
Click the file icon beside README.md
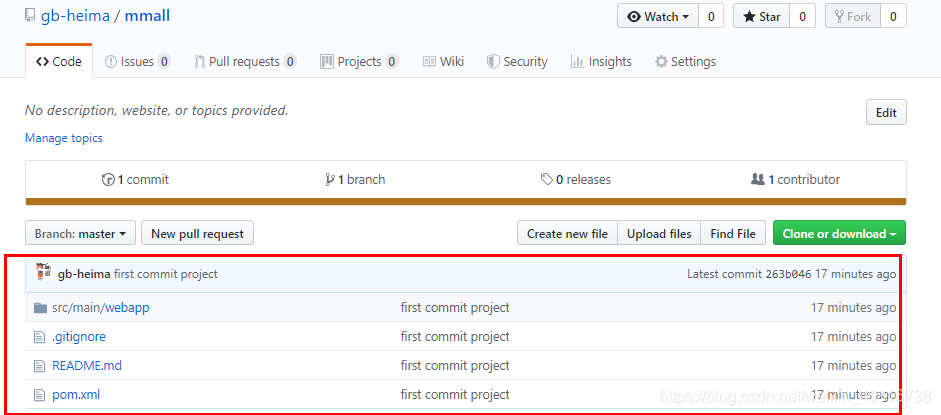point(40,366)
